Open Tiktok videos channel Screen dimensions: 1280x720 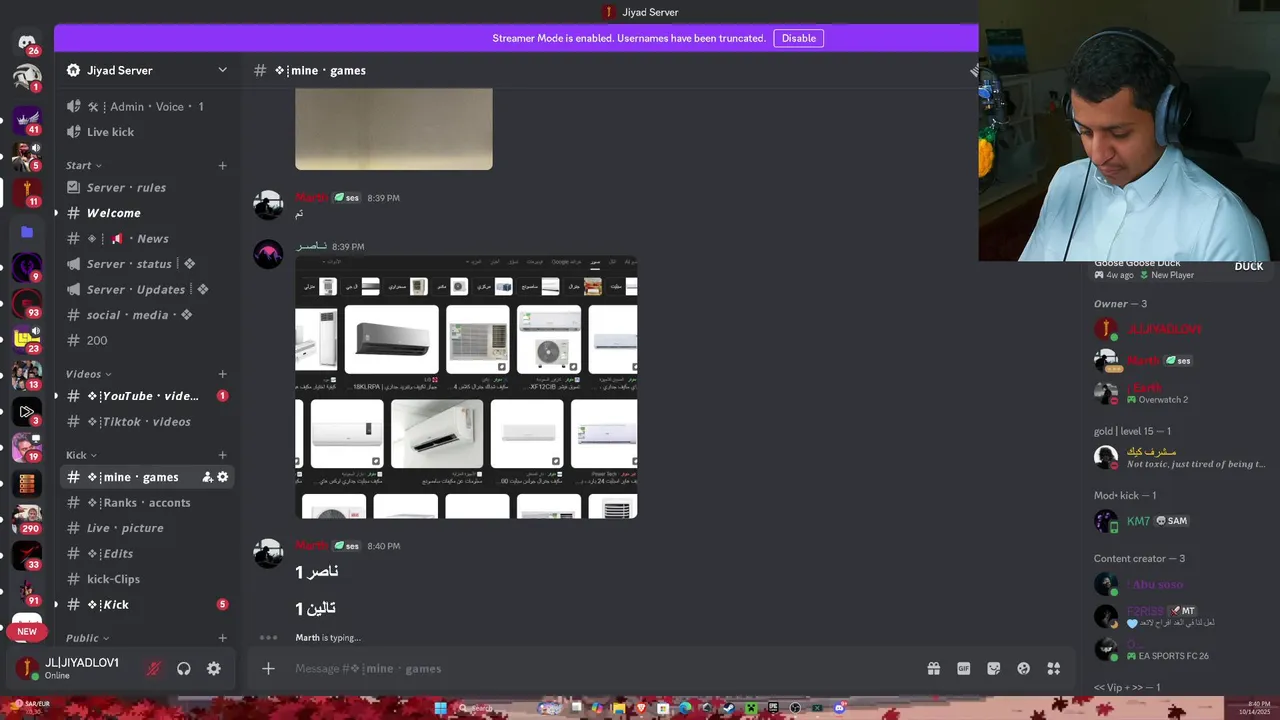[148, 422]
